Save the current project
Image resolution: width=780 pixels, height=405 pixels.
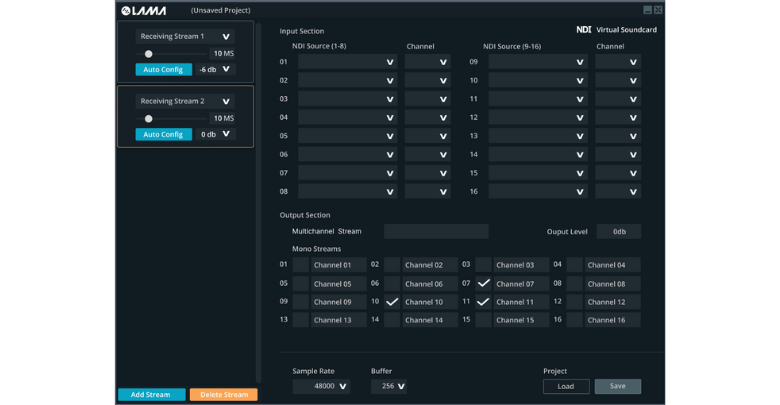(617, 386)
